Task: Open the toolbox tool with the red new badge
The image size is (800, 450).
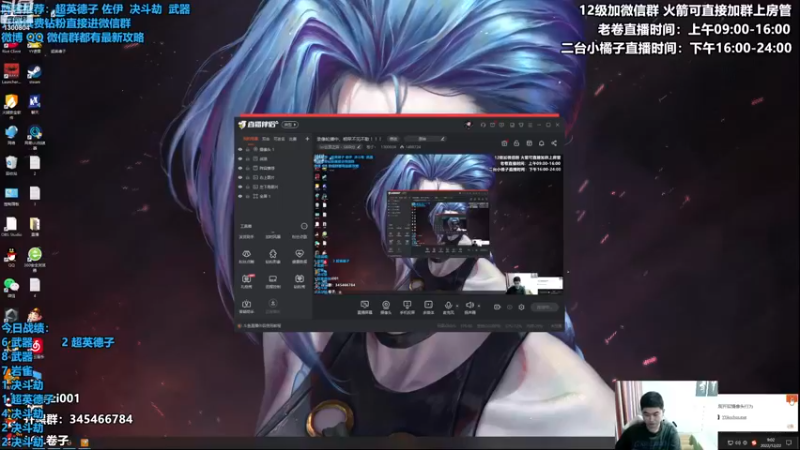Action: click(x=246, y=281)
